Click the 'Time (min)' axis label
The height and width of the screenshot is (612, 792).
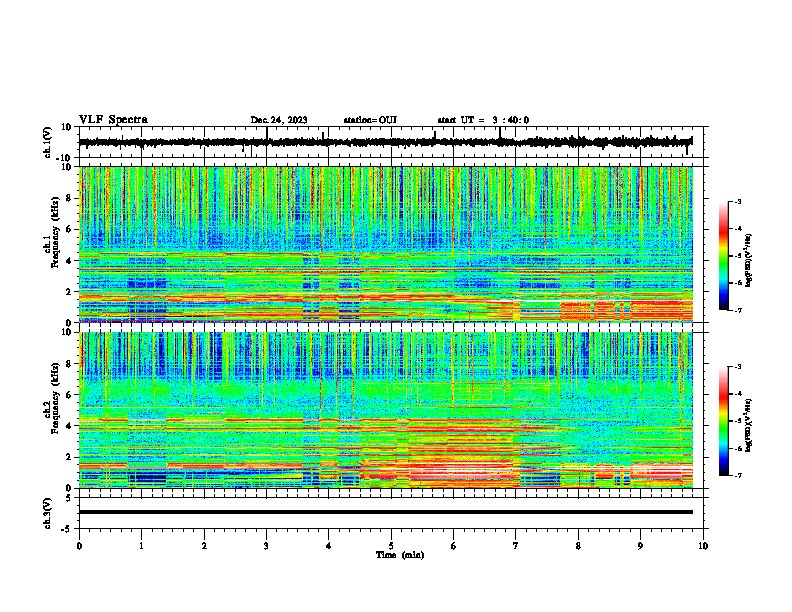[x=400, y=555]
